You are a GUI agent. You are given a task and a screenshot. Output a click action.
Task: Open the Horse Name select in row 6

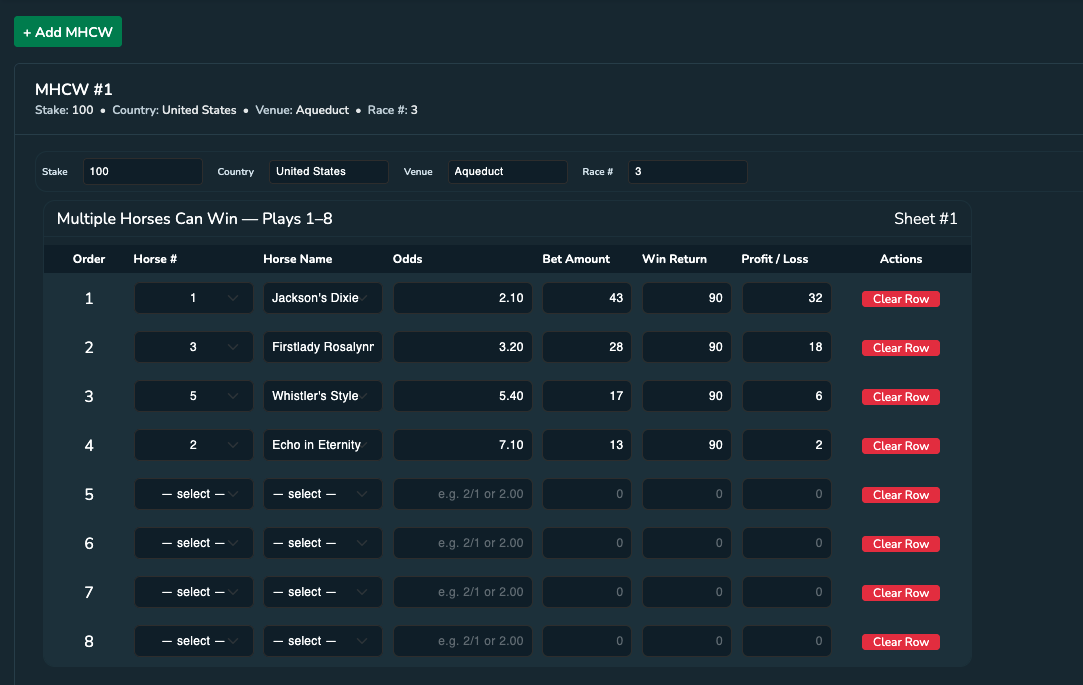tap(322, 542)
